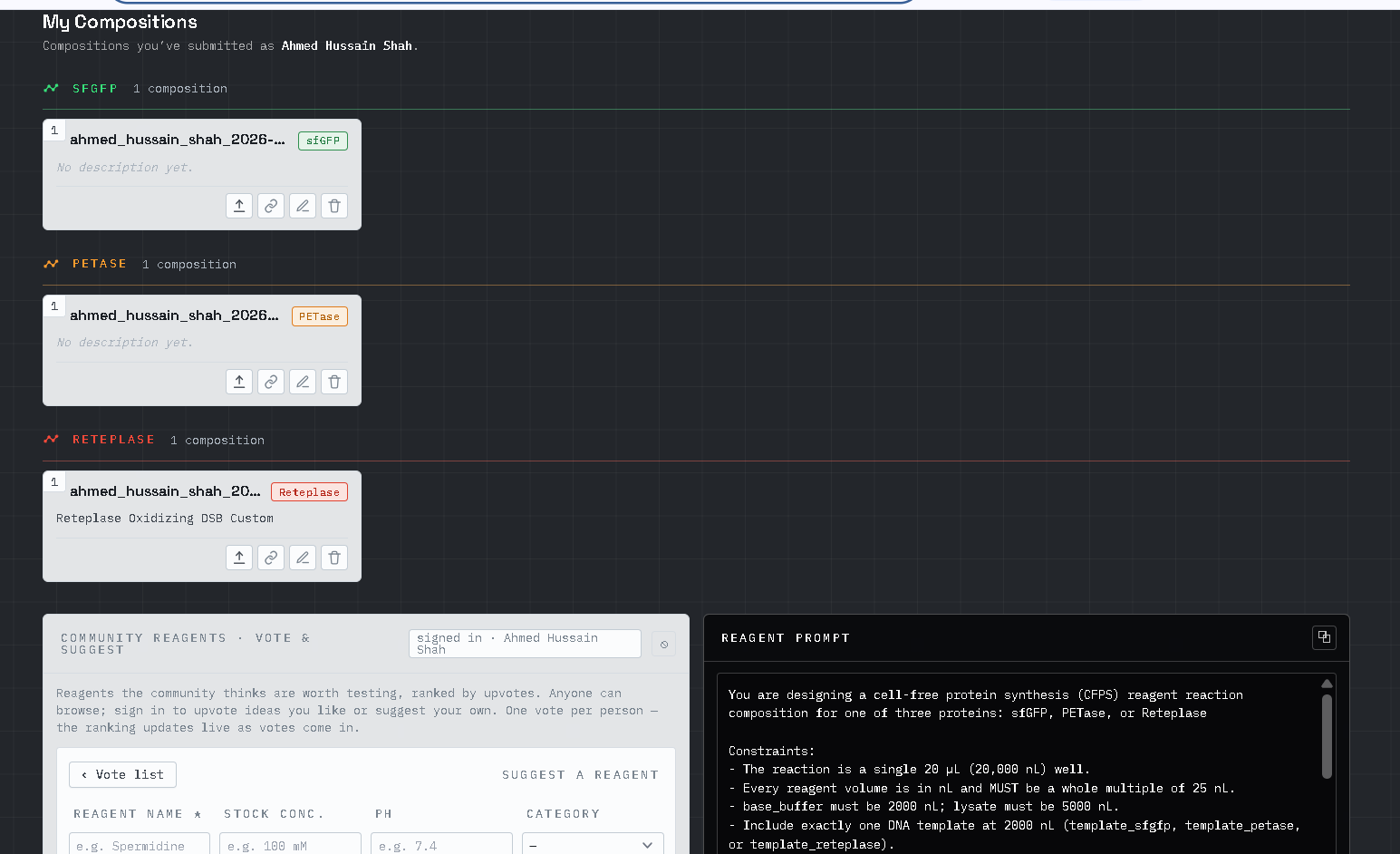The image size is (1400, 854).
Task: Select the ahmed_hussain_shah_2026 sfGFP composition title
Action: [x=178, y=140]
